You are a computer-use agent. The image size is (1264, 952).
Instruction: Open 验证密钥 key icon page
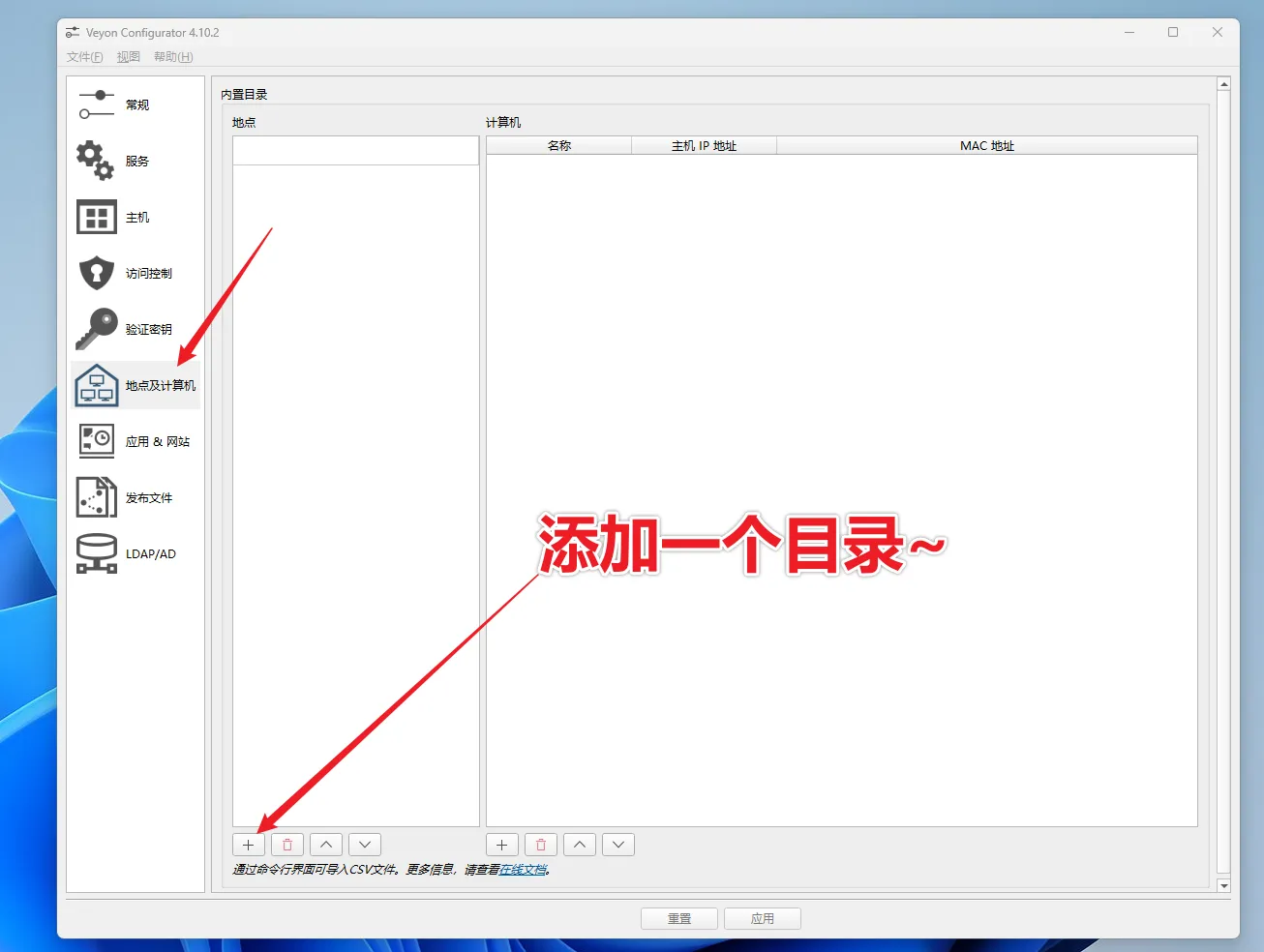tap(96, 329)
